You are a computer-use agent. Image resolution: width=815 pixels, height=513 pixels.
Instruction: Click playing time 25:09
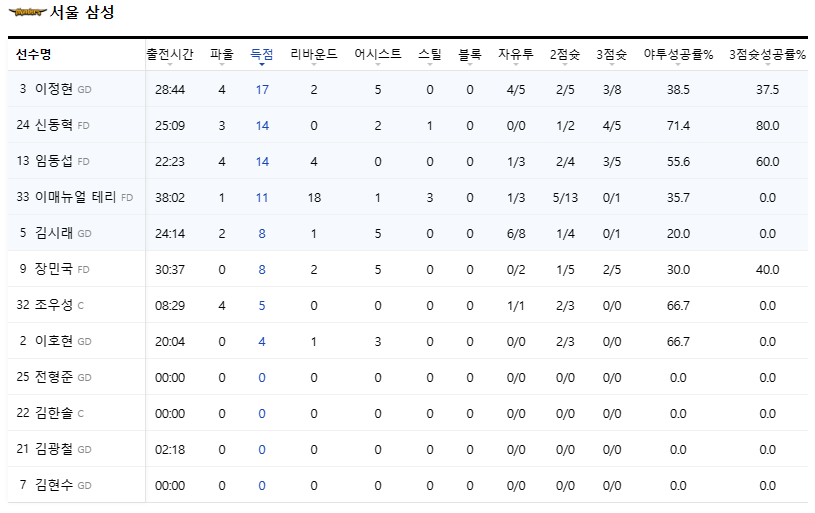coord(170,125)
